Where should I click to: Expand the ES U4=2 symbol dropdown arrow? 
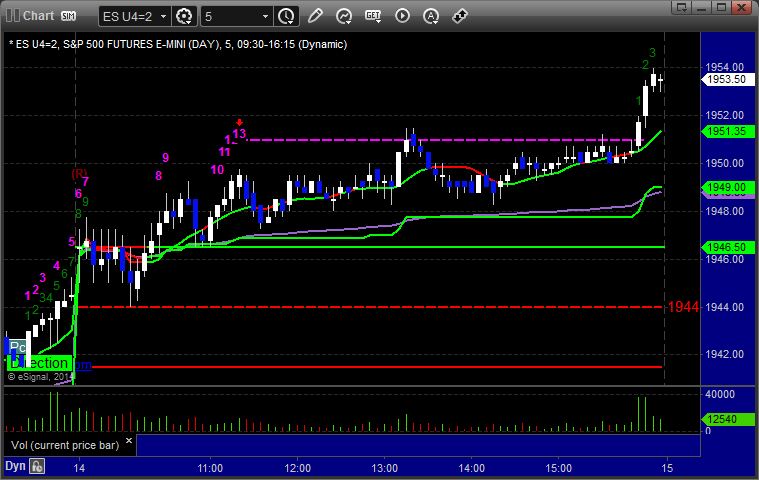[x=164, y=16]
